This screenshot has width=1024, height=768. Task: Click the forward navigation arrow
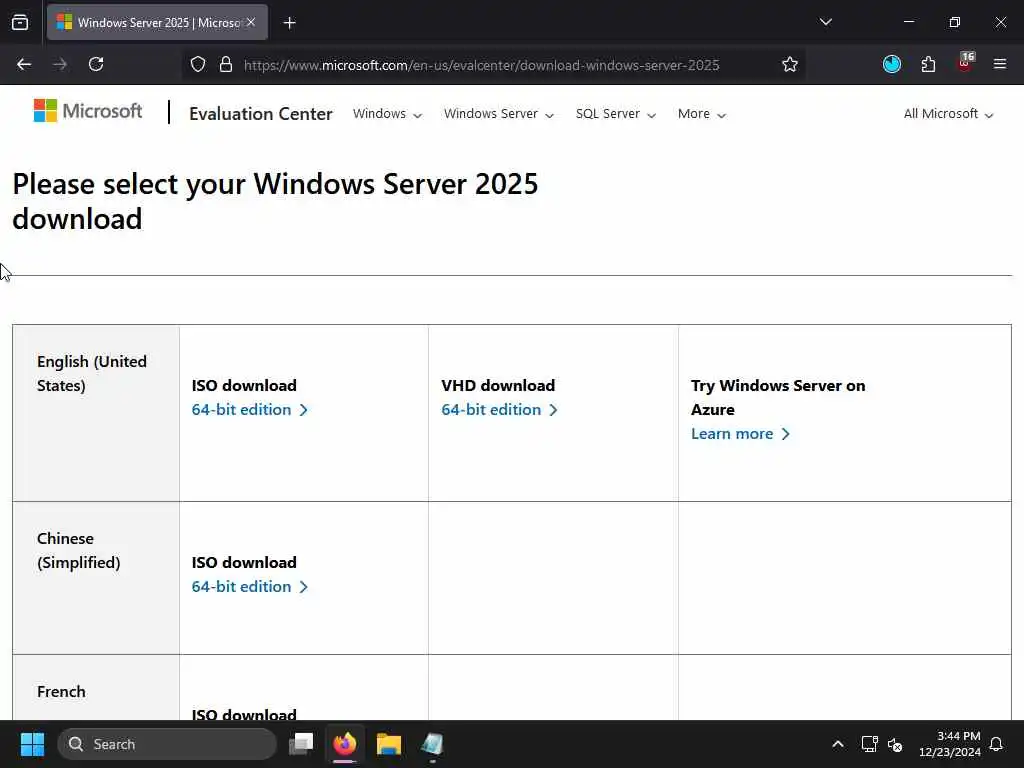60,64
